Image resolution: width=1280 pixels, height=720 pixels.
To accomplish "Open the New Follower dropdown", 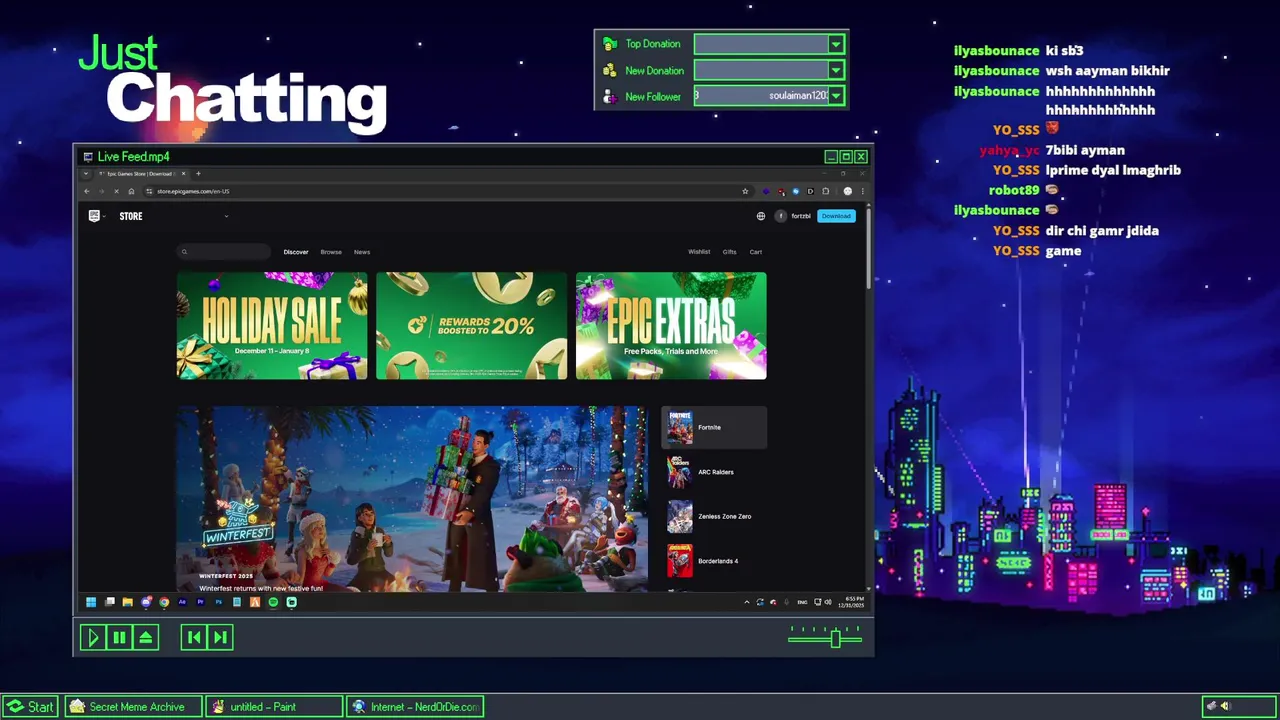I will pyautogui.click(x=836, y=96).
